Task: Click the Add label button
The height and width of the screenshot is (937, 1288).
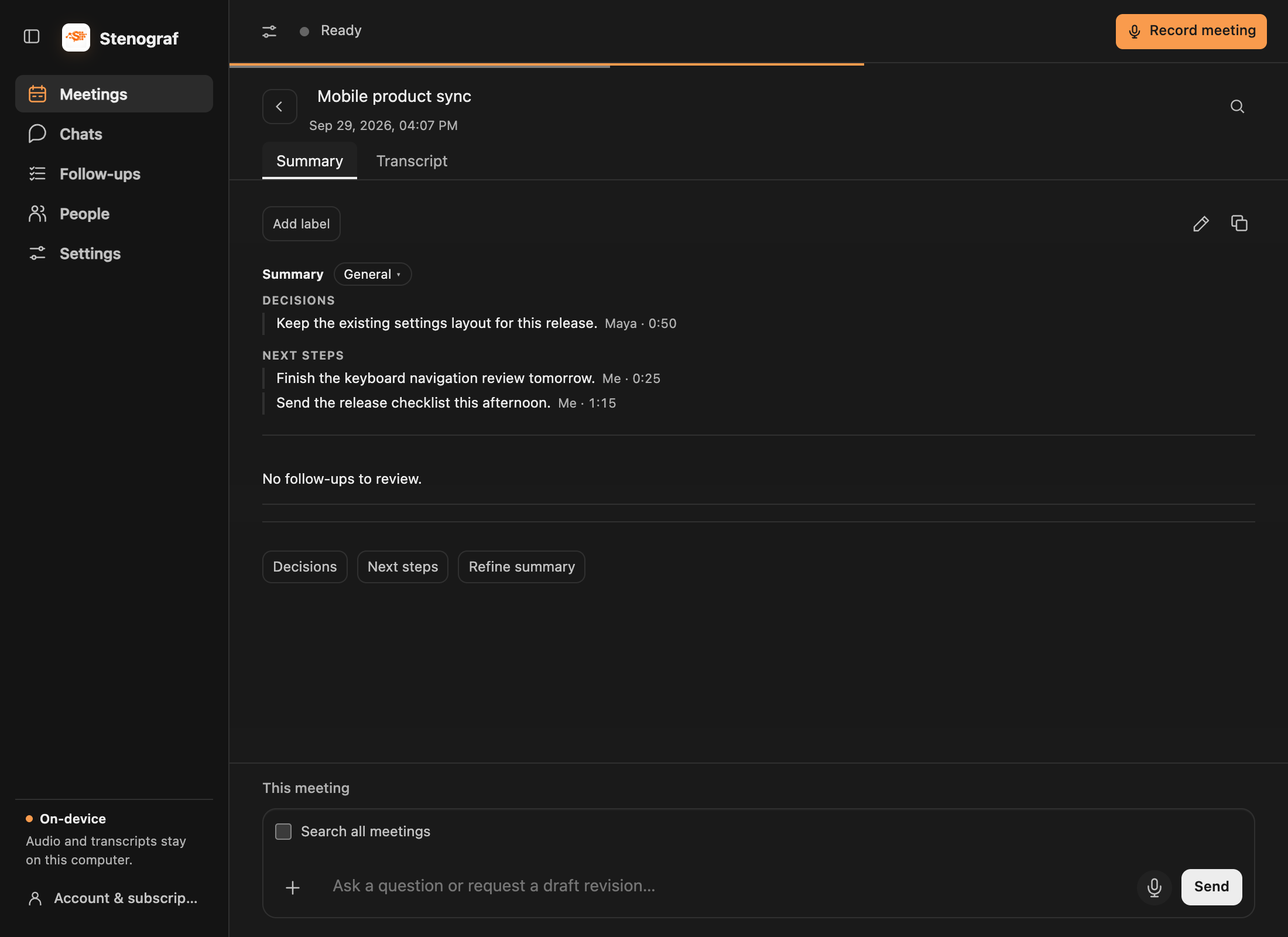Action: pos(301,224)
